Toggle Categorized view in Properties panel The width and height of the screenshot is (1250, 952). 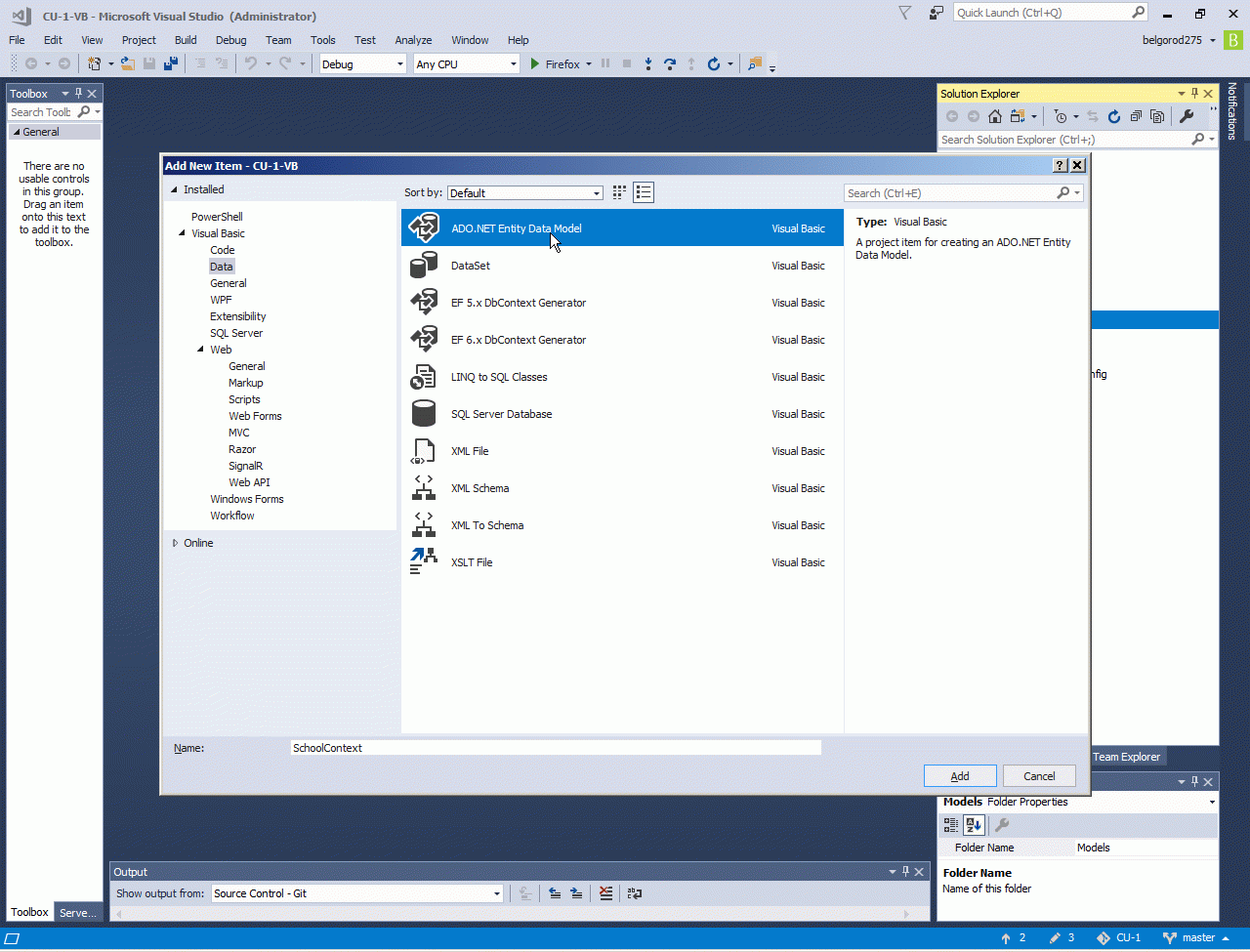[951, 825]
